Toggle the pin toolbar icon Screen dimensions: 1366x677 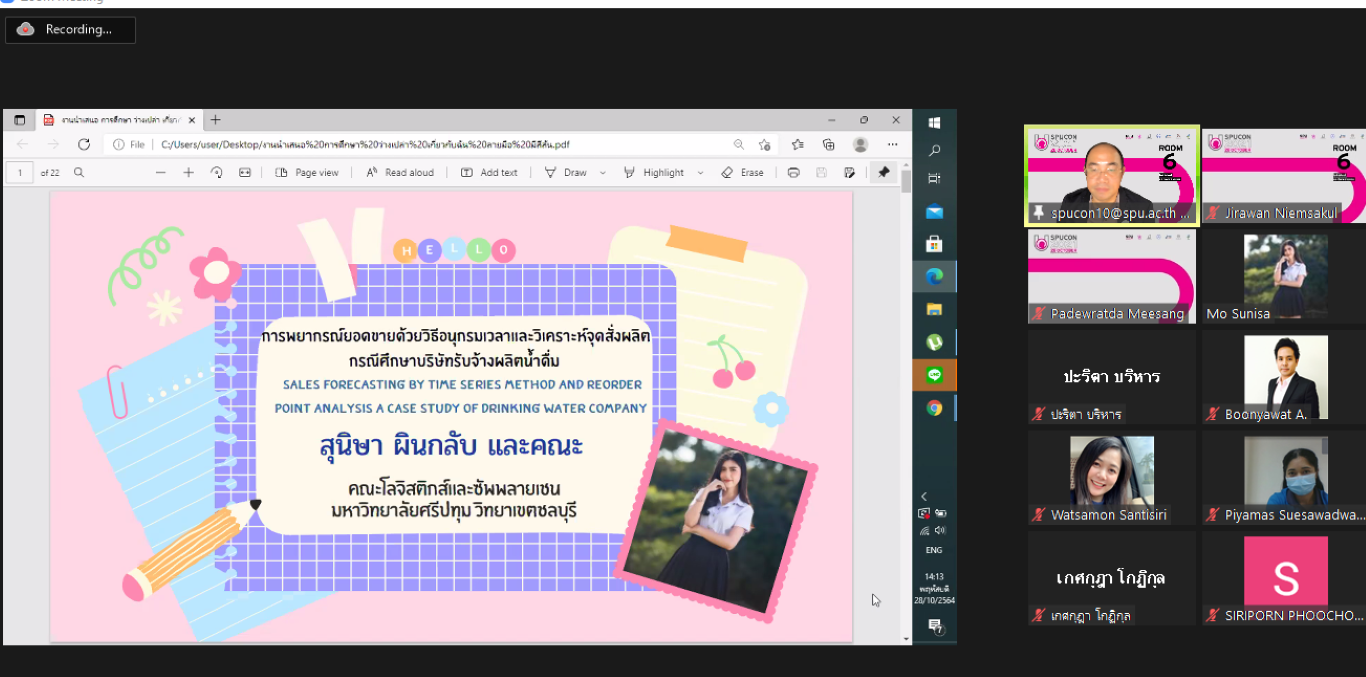tap(884, 172)
